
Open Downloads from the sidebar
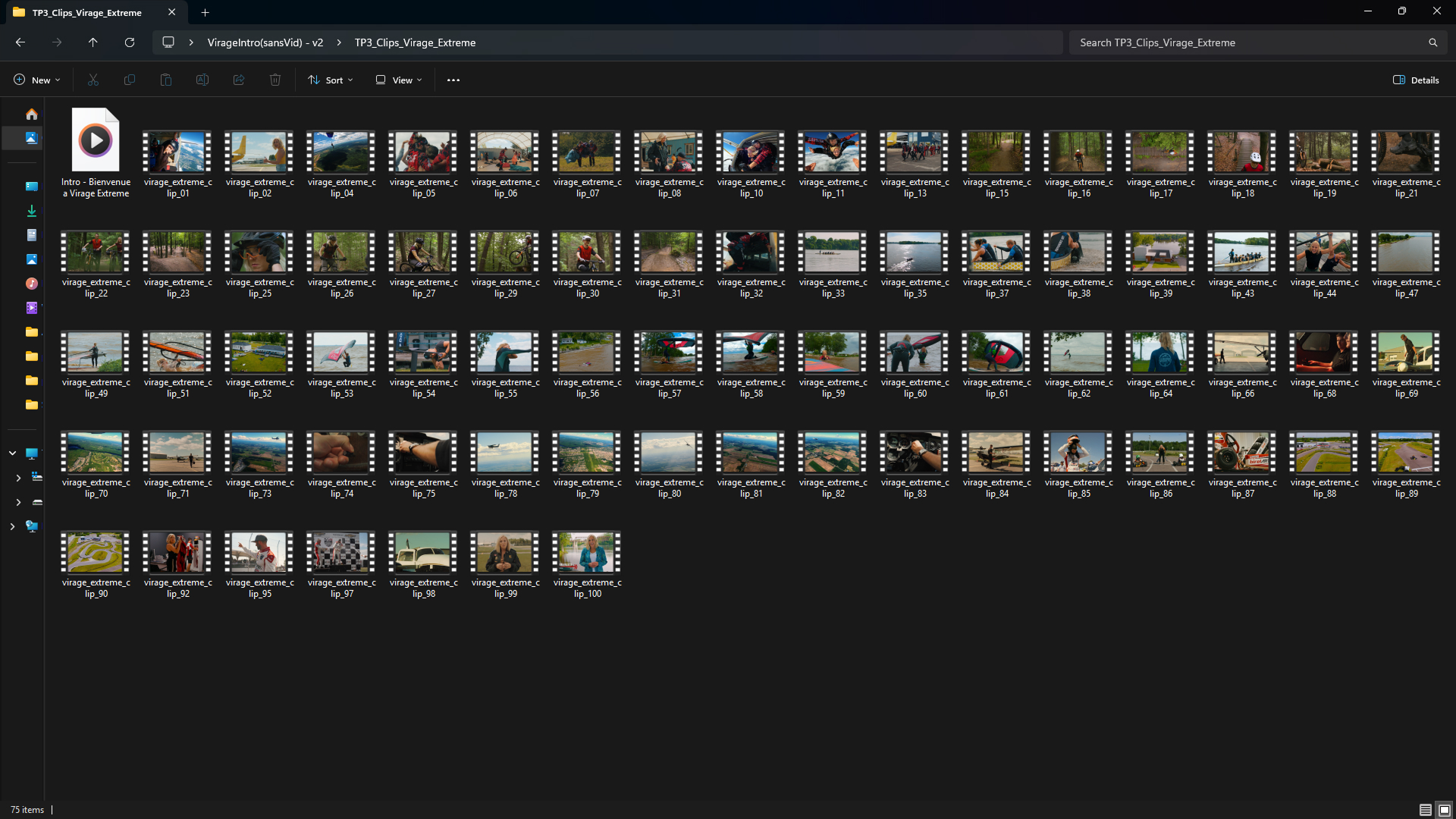point(31,211)
